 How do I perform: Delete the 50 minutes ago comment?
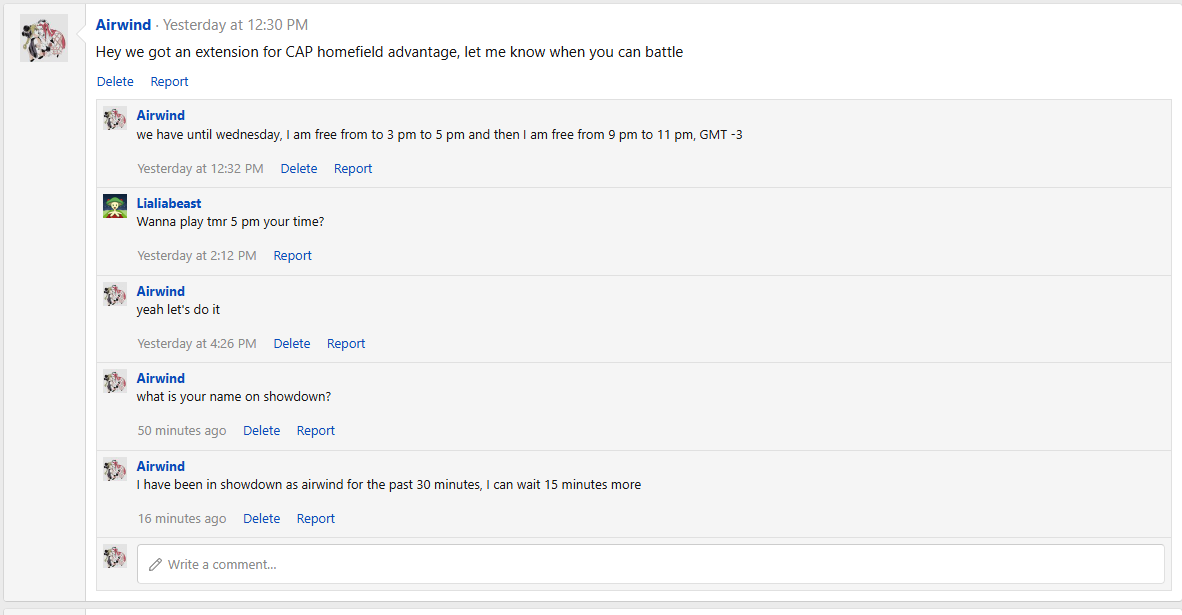(x=261, y=431)
